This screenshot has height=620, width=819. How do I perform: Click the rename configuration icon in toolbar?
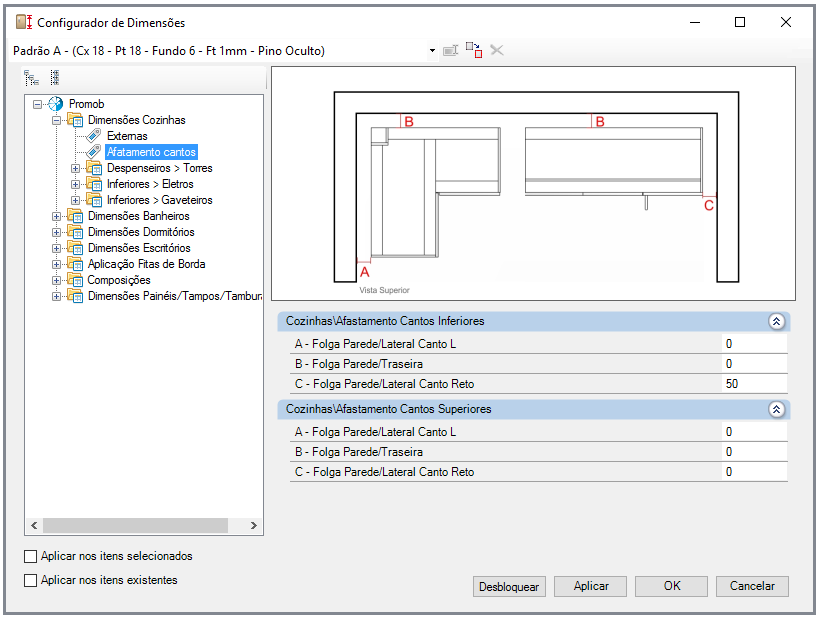[x=450, y=51]
